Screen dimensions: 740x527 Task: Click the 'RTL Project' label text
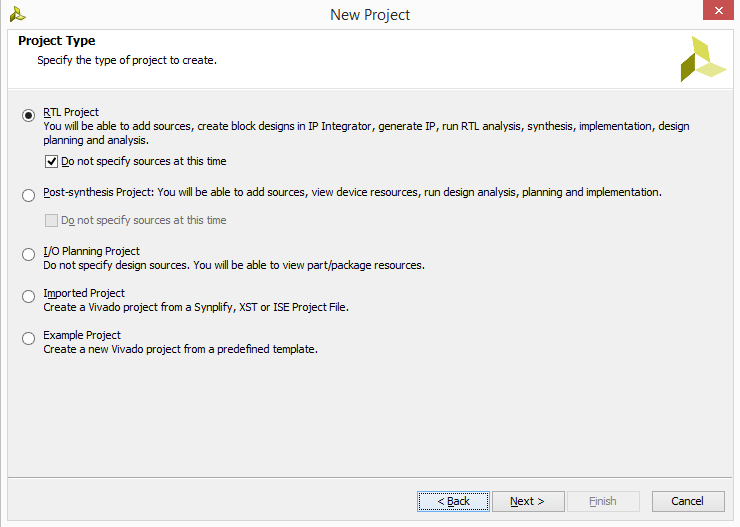(71, 112)
